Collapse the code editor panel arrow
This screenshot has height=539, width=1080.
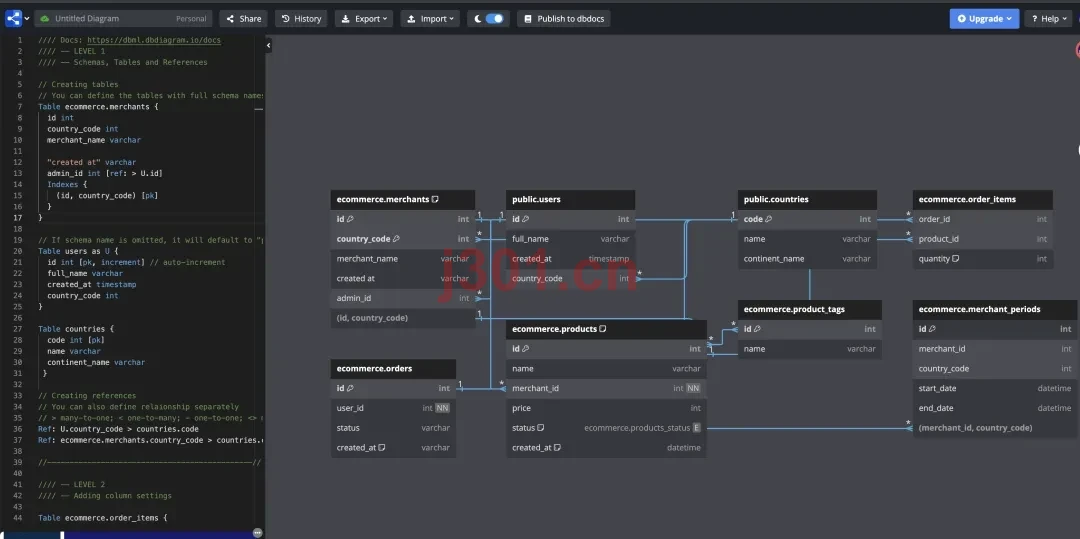click(x=269, y=45)
